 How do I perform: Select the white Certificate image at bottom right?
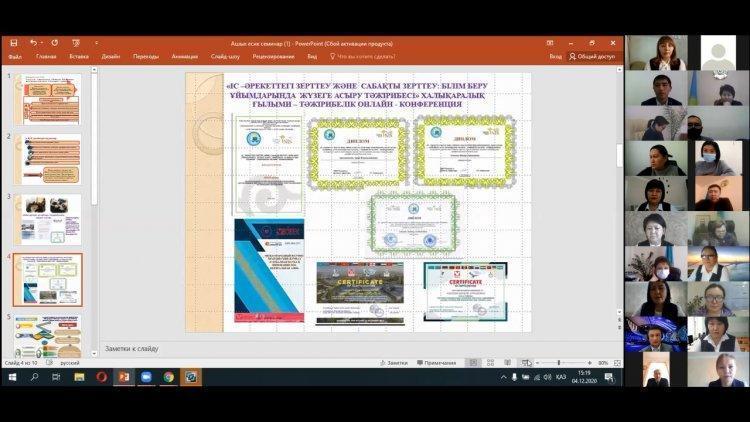[x=465, y=291]
